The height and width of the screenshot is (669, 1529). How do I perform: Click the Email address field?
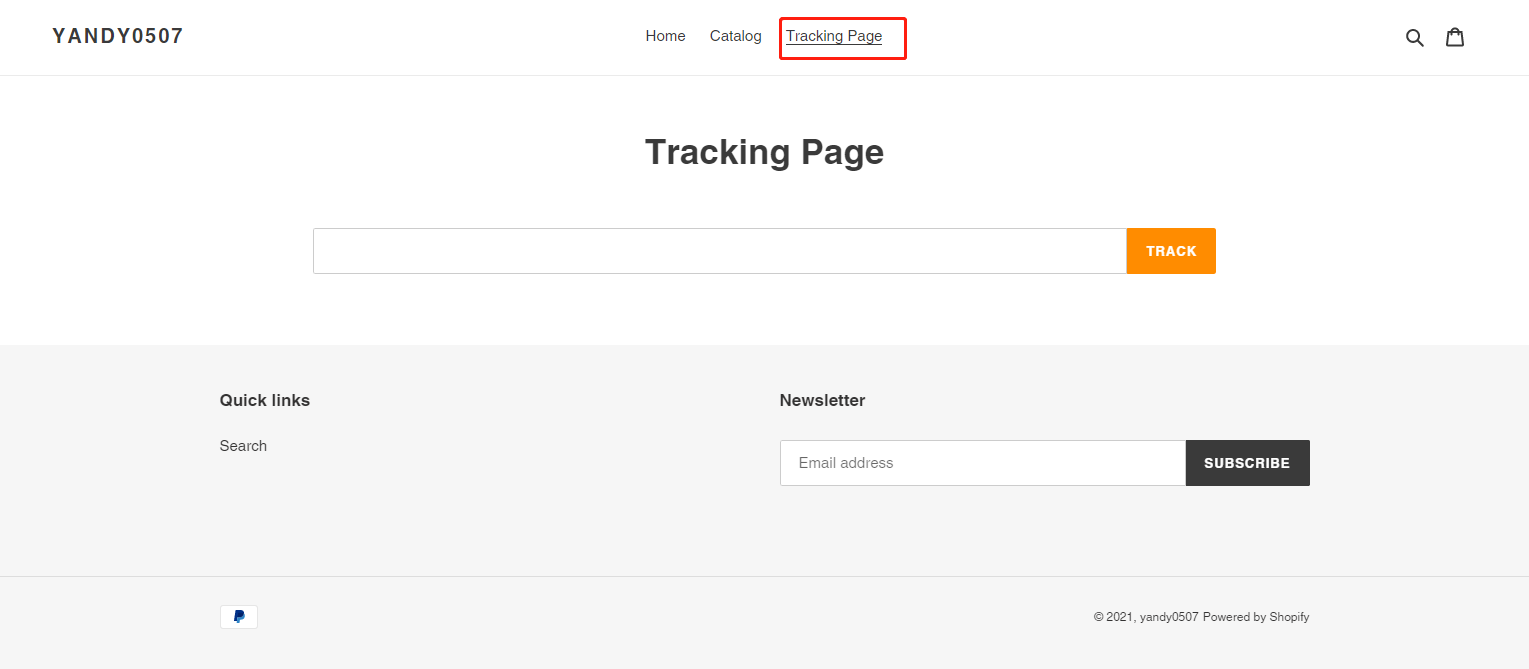[983, 463]
